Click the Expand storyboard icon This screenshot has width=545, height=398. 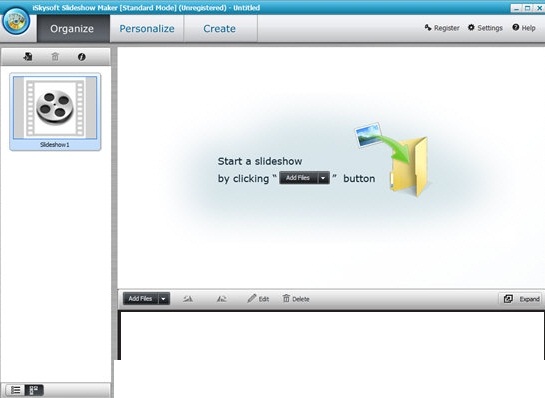(508, 299)
